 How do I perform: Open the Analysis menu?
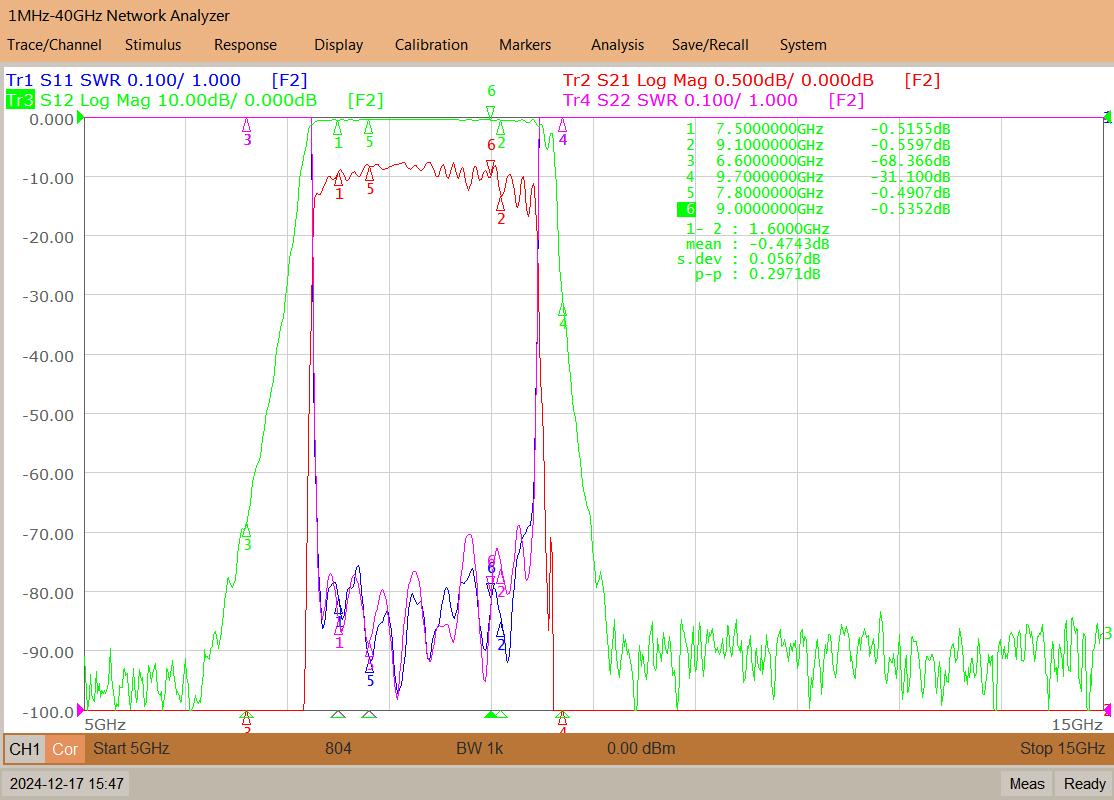(617, 45)
